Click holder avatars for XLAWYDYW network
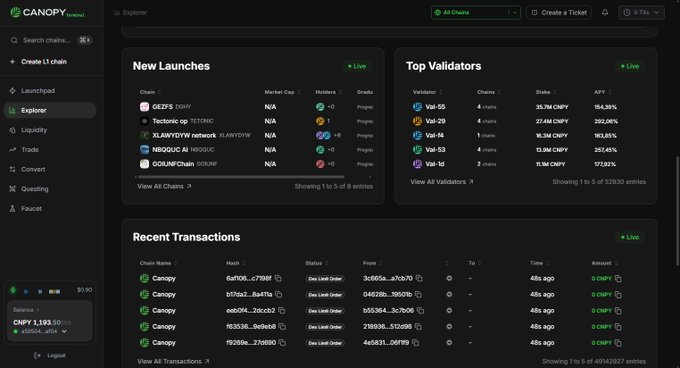This screenshot has height=368, width=680. coord(324,135)
